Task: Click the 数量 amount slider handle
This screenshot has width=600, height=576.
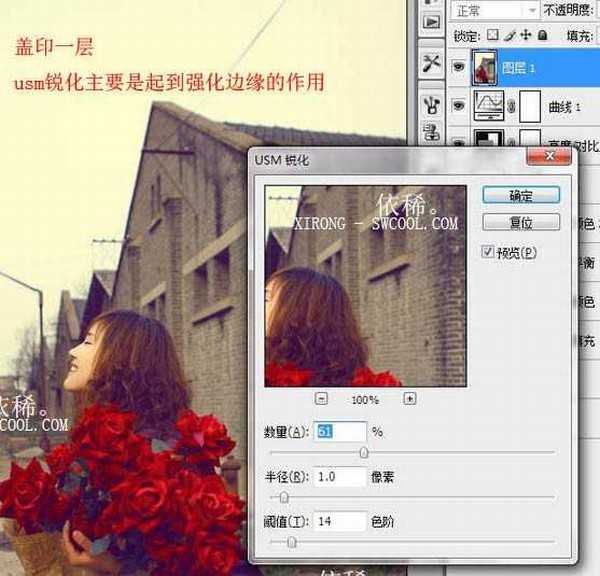Action: (363, 453)
